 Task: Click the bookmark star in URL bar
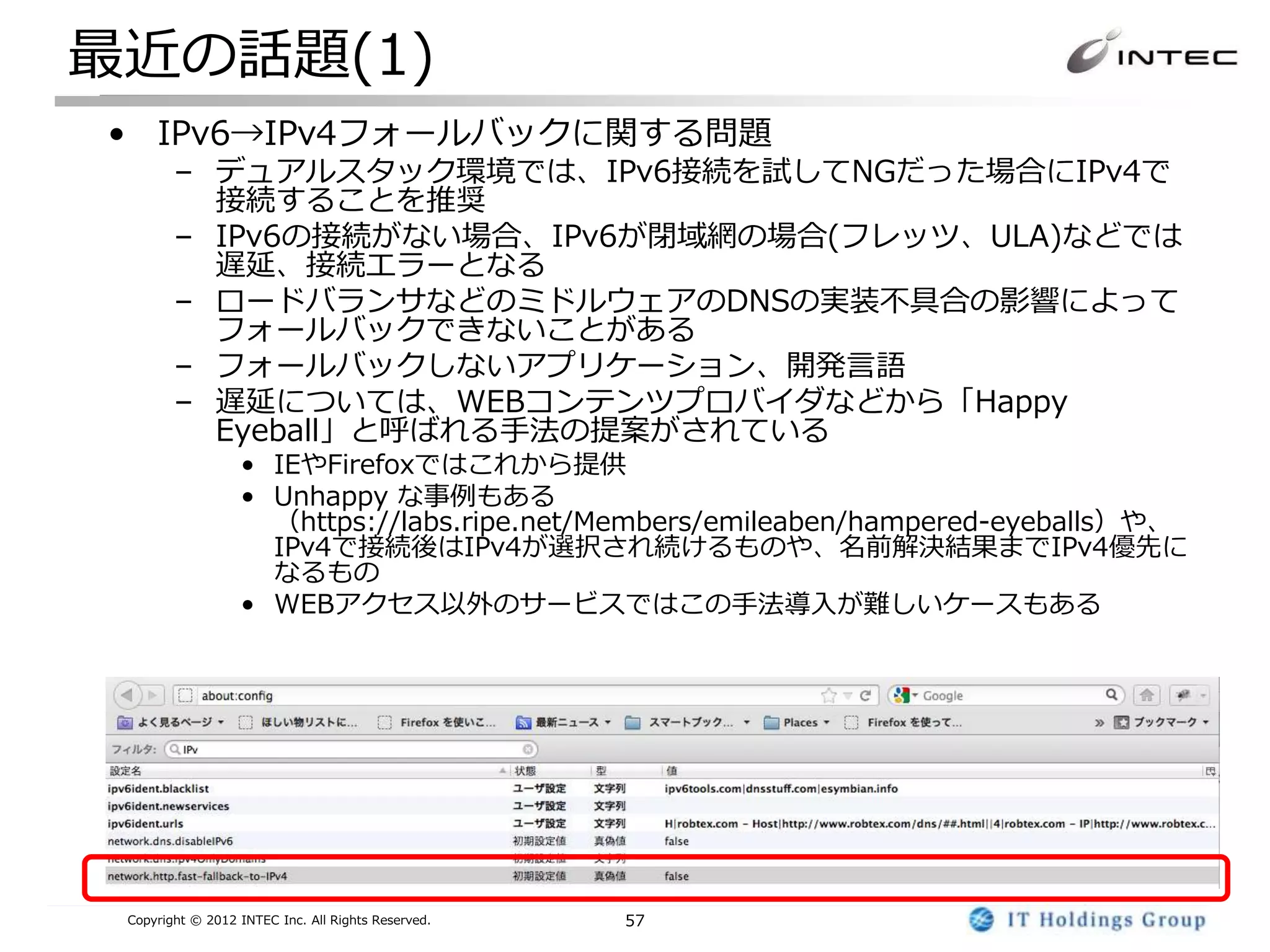tap(828, 696)
